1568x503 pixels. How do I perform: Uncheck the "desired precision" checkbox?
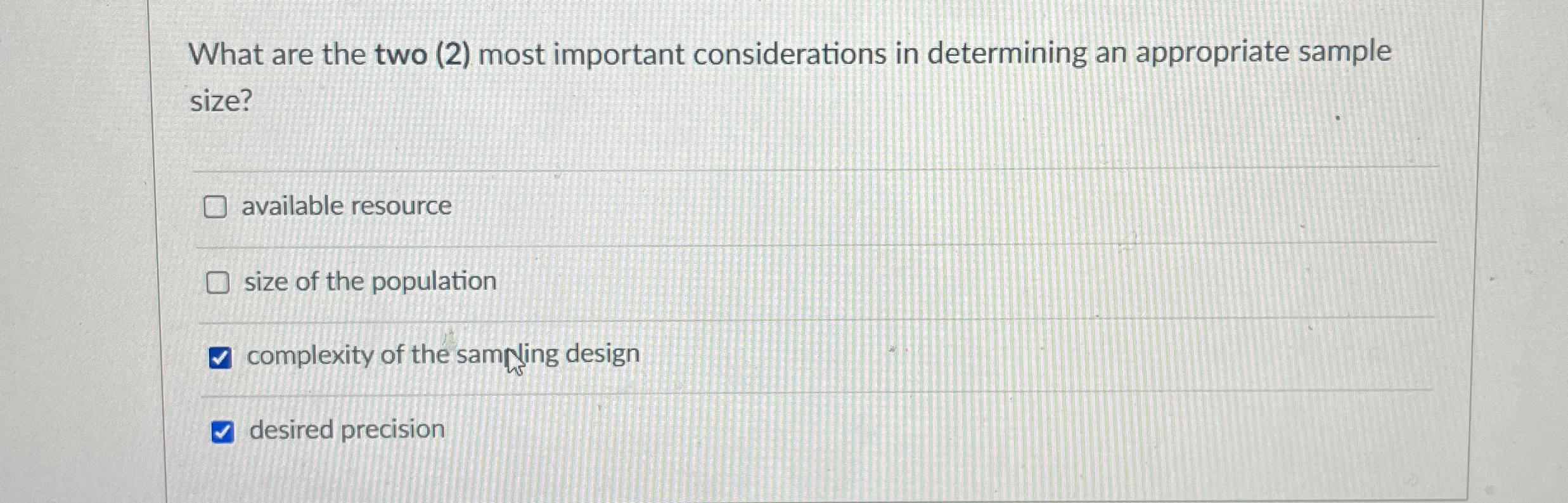[222, 431]
